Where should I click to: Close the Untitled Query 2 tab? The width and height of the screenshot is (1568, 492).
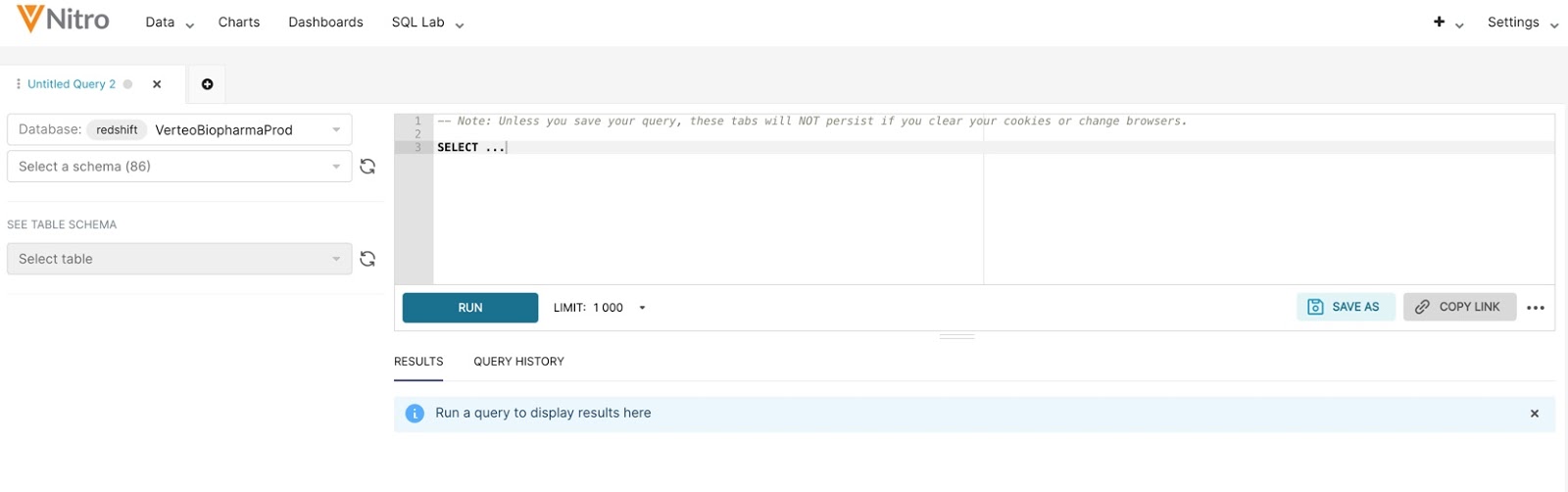click(x=157, y=84)
